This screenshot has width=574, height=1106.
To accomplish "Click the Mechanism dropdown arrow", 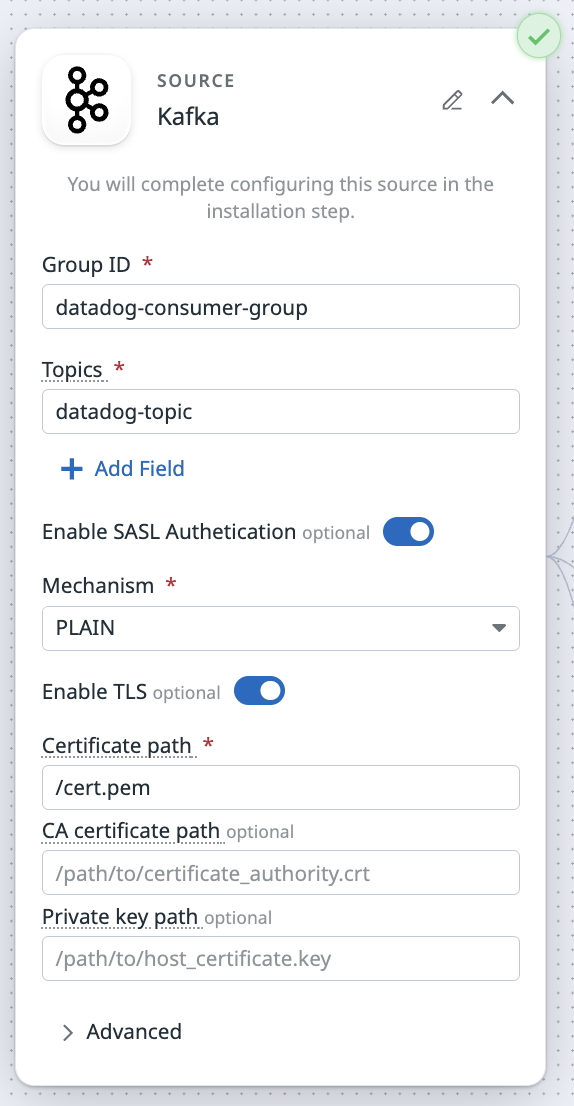I will tap(499, 628).
